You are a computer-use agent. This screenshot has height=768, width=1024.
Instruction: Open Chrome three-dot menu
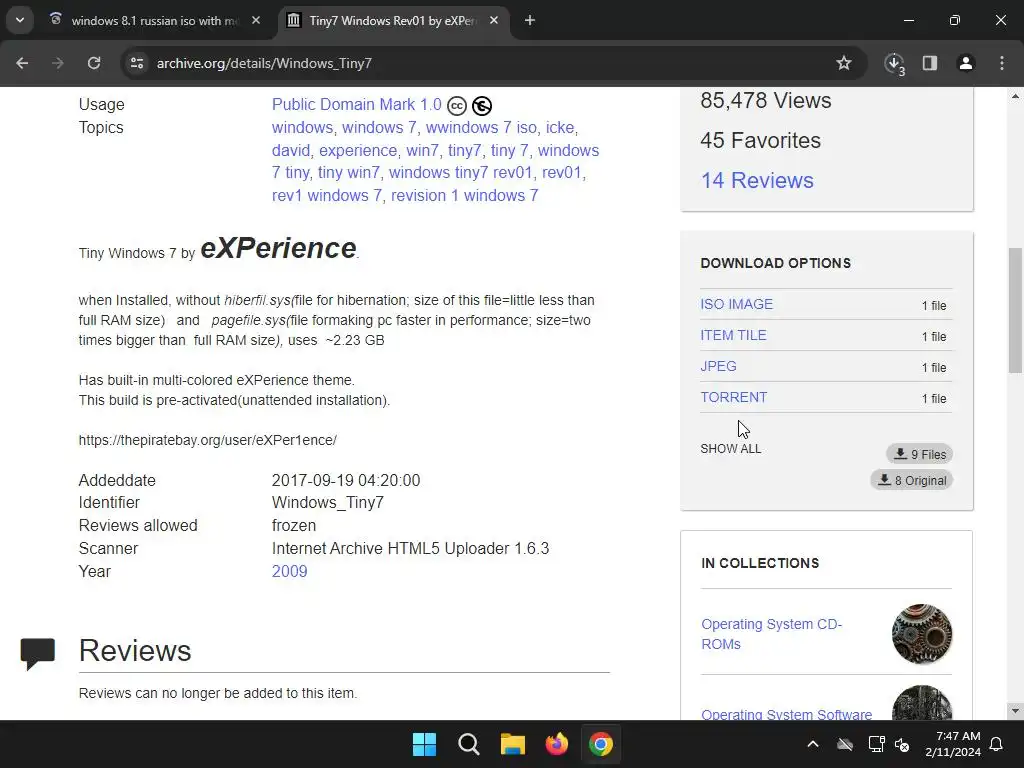click(1002, 63)
